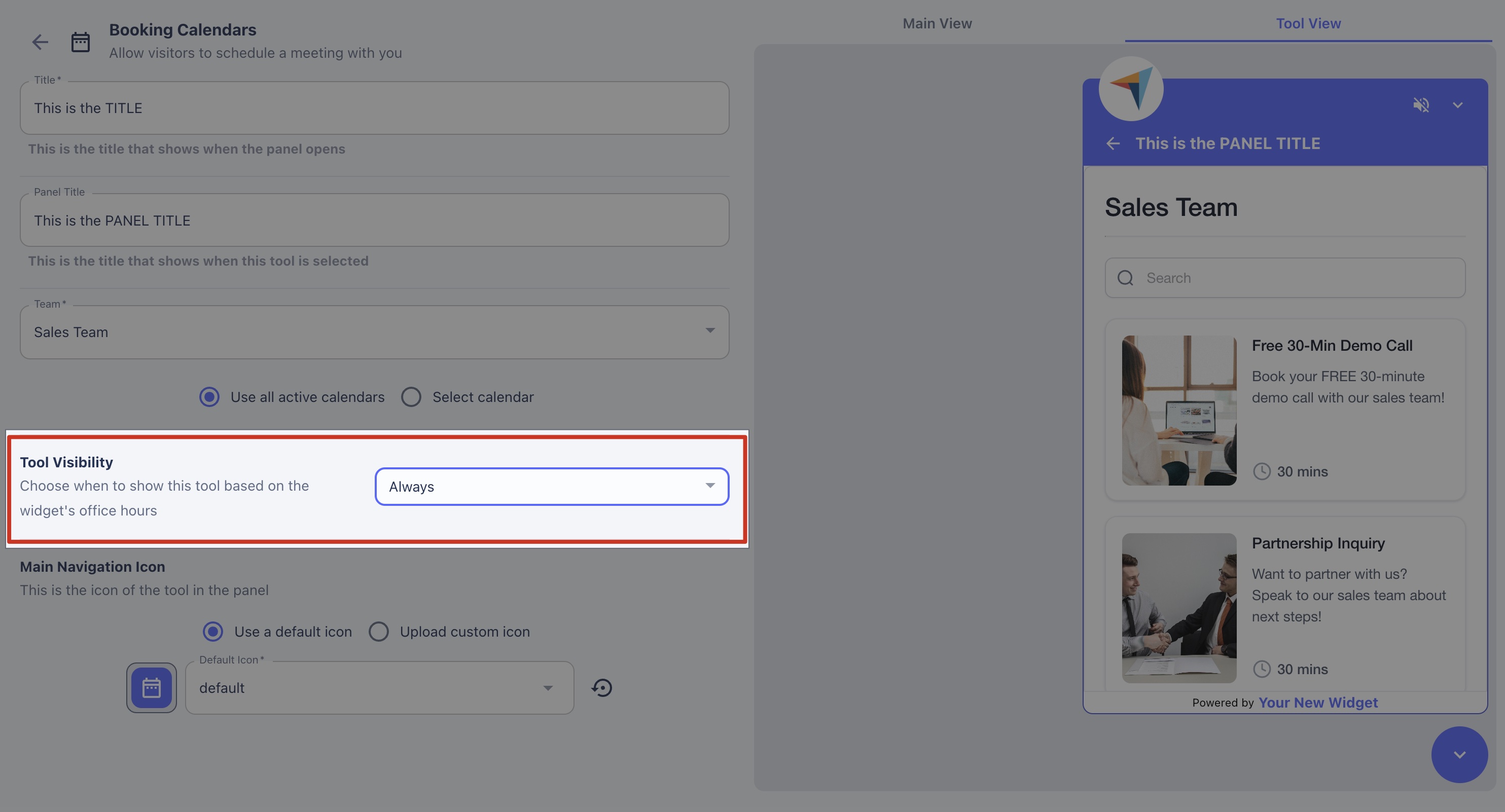The width and height of the screenshot is (1505, 812).
Task: Expand the Team dropdown showing Sales Team
Action: pyautogui.click(x=374, y=332)
